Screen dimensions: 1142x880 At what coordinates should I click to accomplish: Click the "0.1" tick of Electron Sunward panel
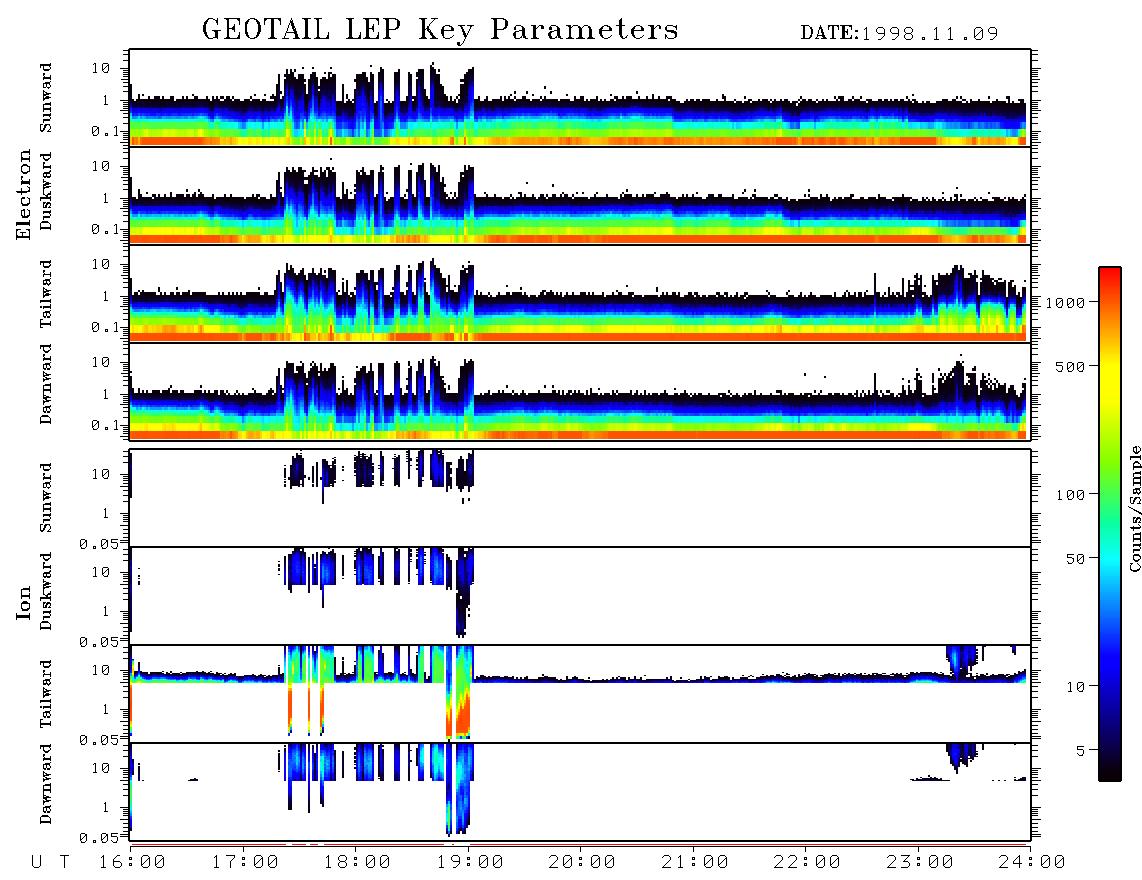coord(106,131)
